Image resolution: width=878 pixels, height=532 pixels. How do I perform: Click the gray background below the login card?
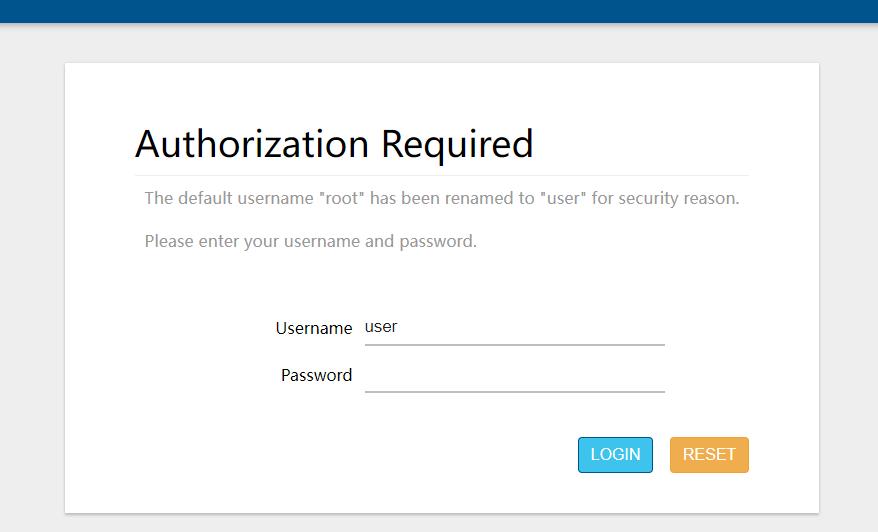click(439, 523)
